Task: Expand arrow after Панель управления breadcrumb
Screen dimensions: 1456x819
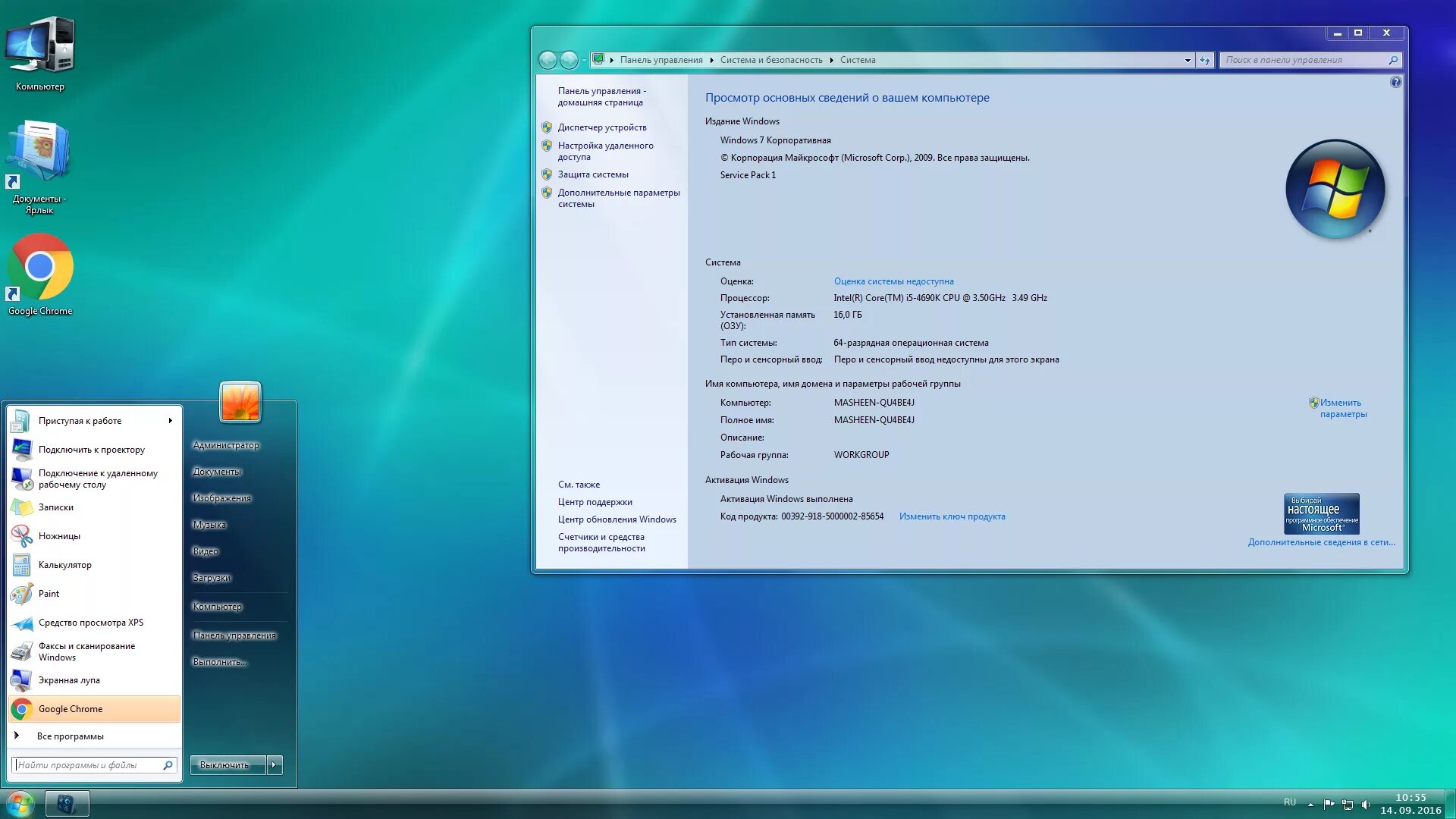Action: [711, 60]
